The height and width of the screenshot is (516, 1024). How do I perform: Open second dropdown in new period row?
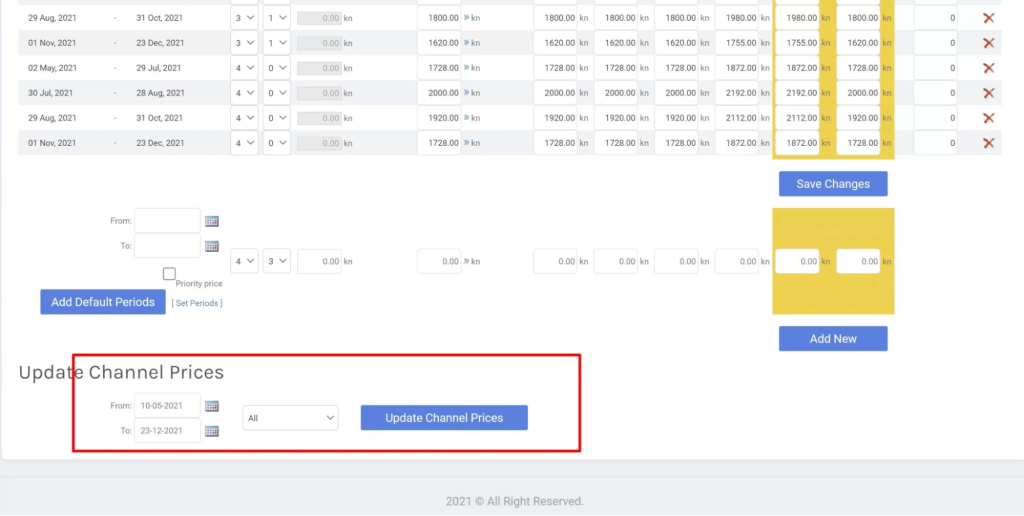(276, 261)
